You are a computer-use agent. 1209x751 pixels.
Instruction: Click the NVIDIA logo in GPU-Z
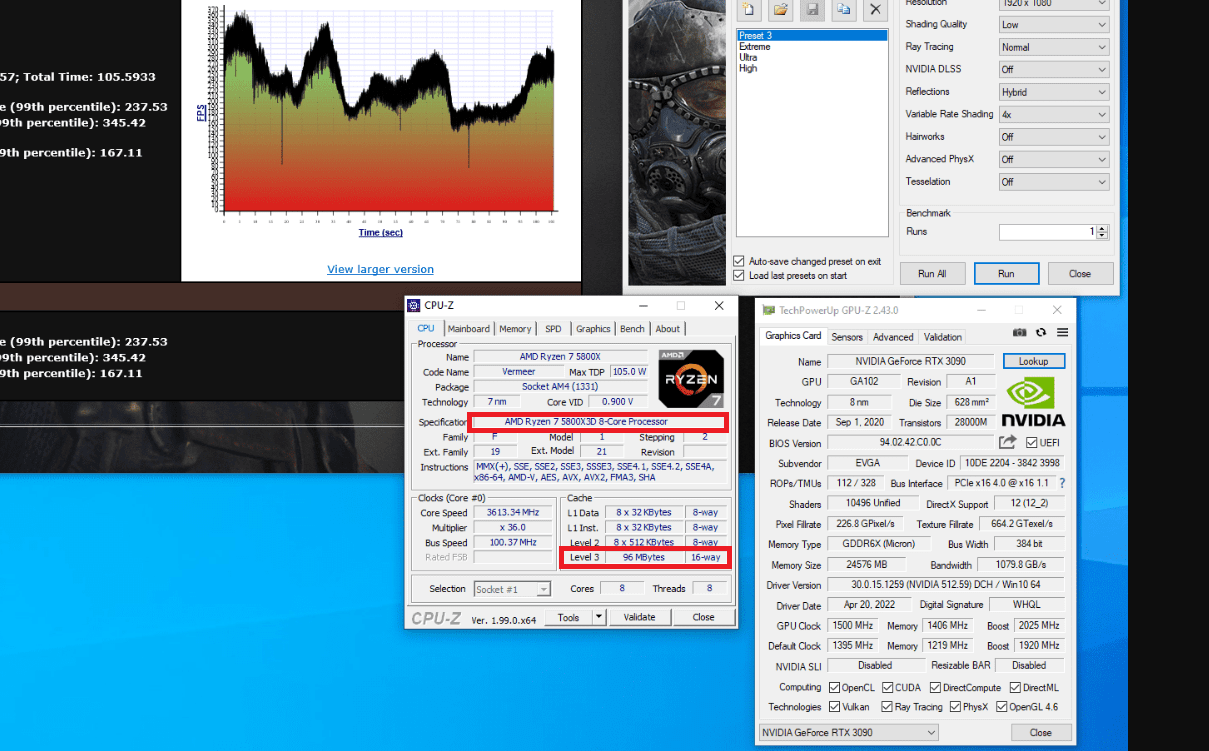1033,401
